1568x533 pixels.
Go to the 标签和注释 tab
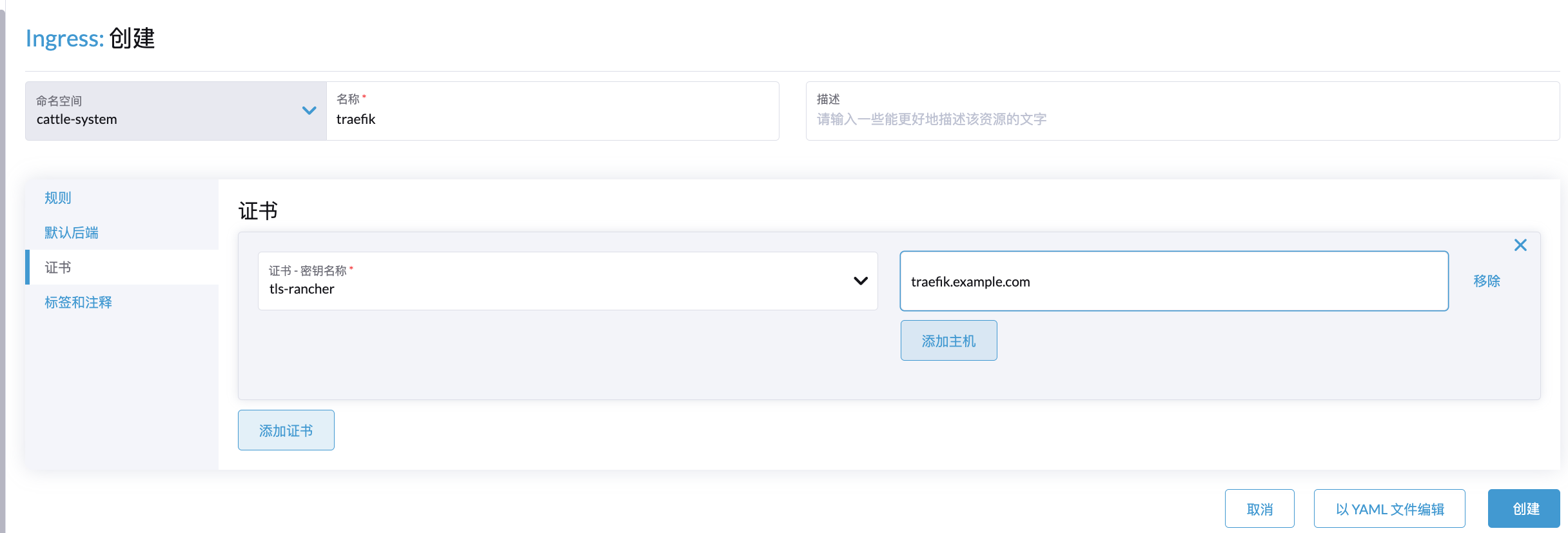click(x=78, y=303)
